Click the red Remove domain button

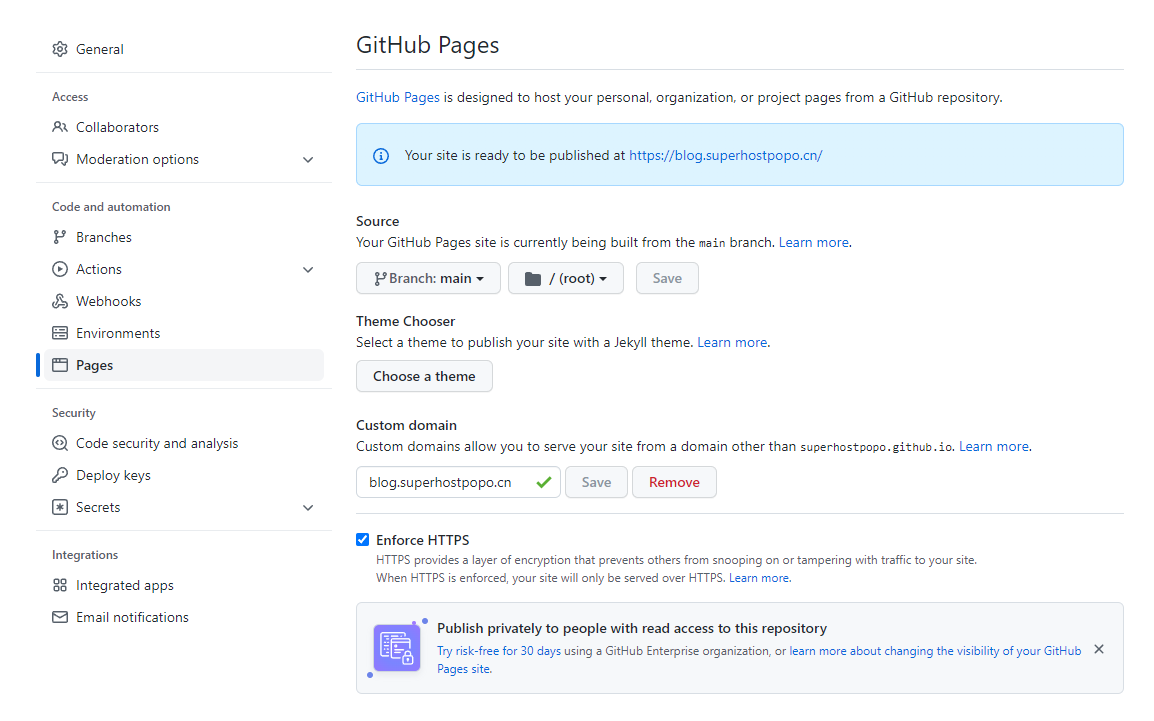674,482
